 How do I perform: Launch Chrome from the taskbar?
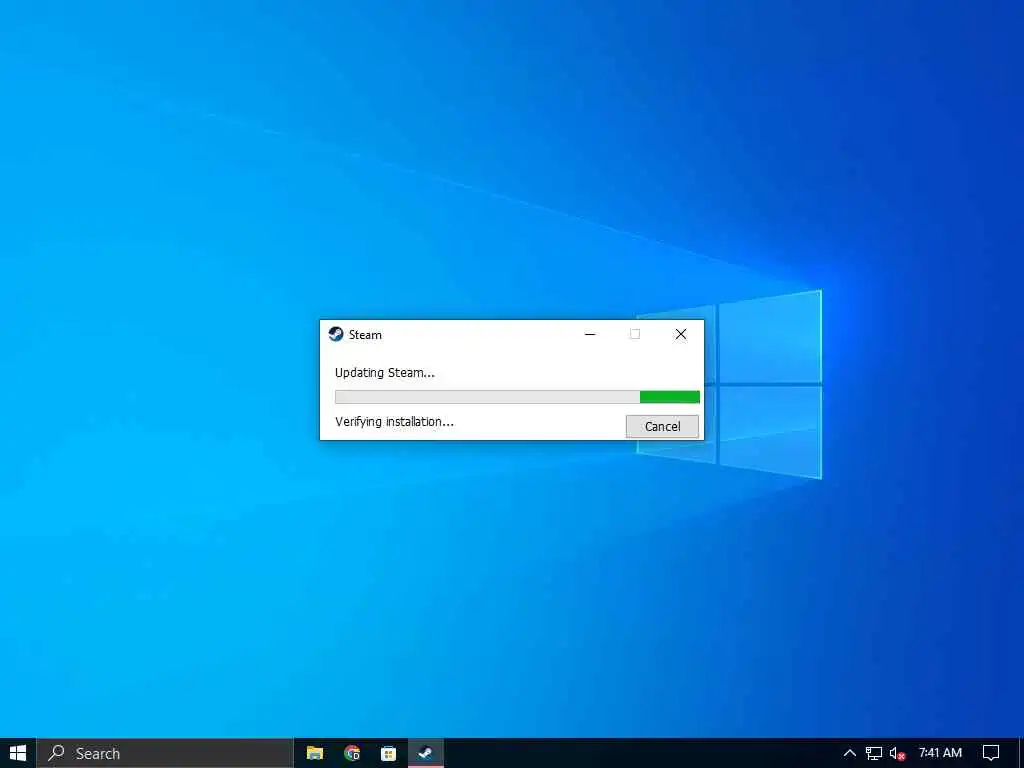point(352,753)
